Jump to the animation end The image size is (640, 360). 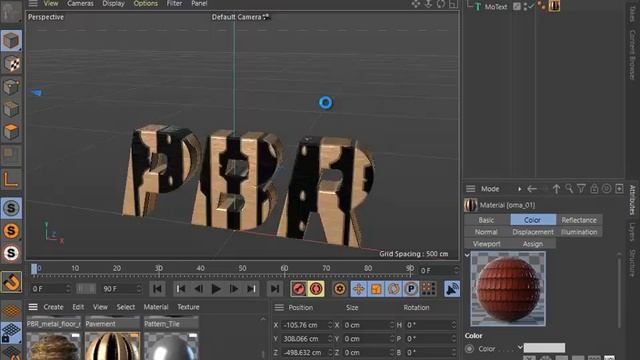[275, 289]
